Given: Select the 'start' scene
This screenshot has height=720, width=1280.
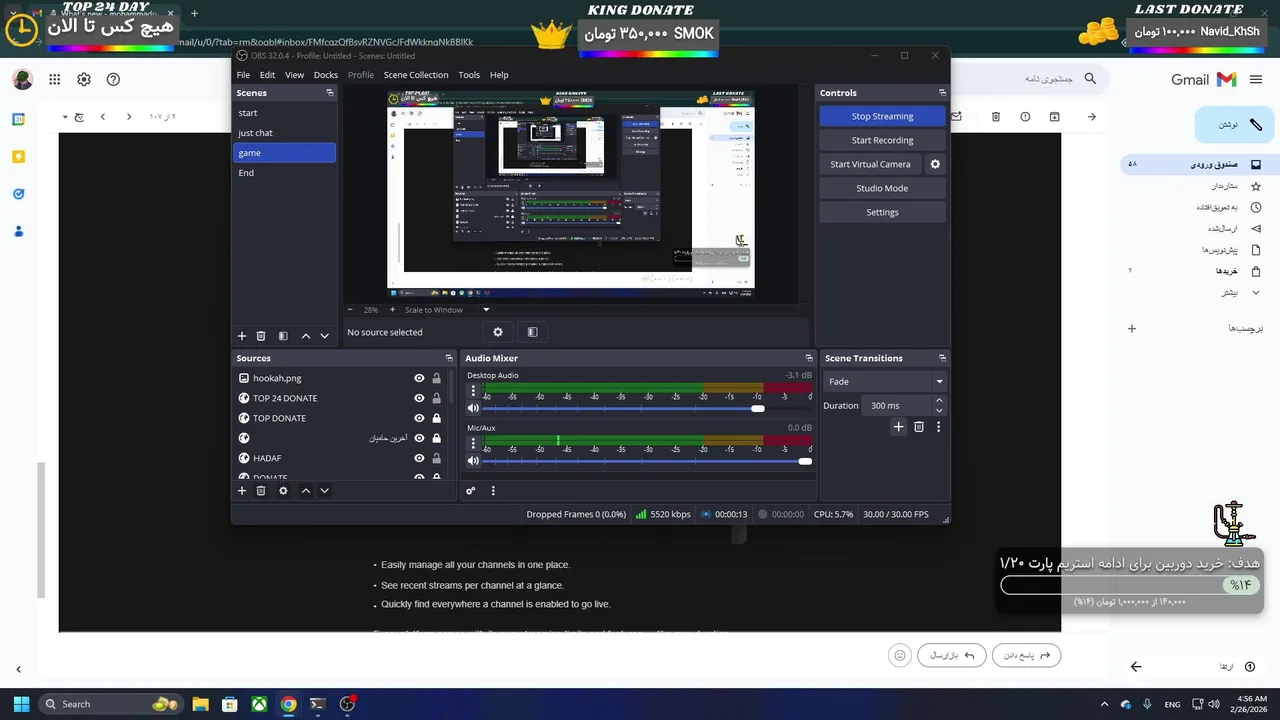Looking at the screenshot, I should click(284, 113).
